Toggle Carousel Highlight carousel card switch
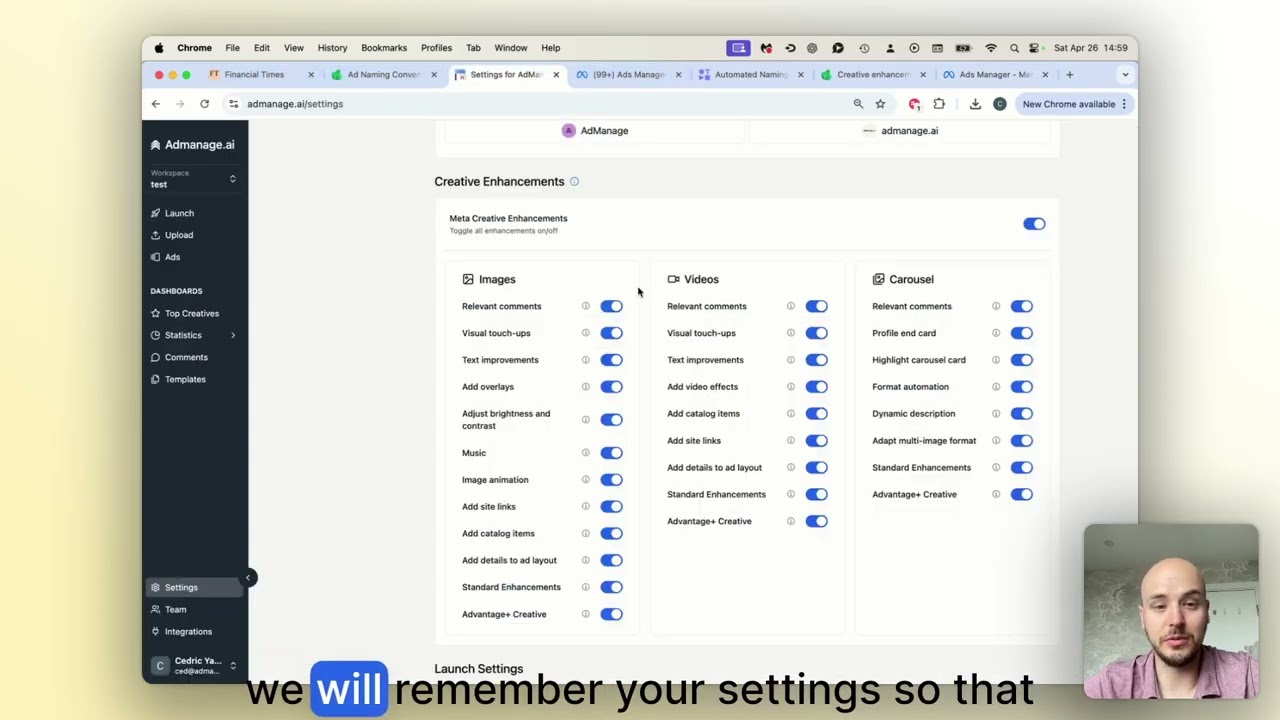Image resolution: width=1280 pixels, height=720 pixels. 1021,360
